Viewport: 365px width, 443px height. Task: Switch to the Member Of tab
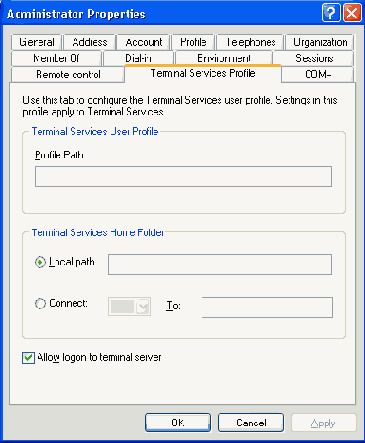56,58
